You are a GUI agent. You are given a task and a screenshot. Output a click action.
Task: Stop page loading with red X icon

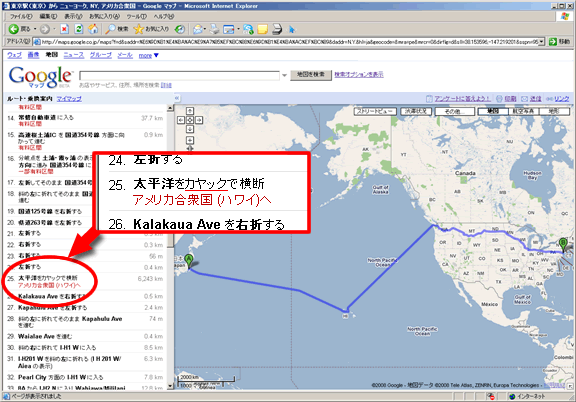tap(65, 29)
